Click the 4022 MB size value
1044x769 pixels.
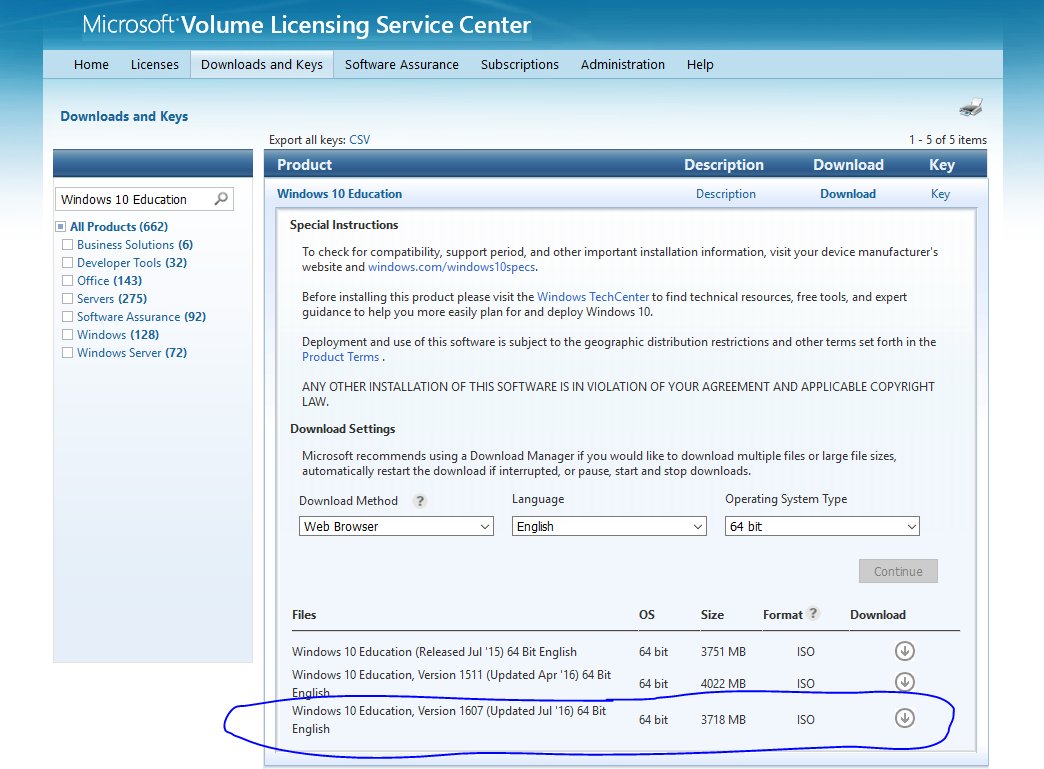coord(723,683)
